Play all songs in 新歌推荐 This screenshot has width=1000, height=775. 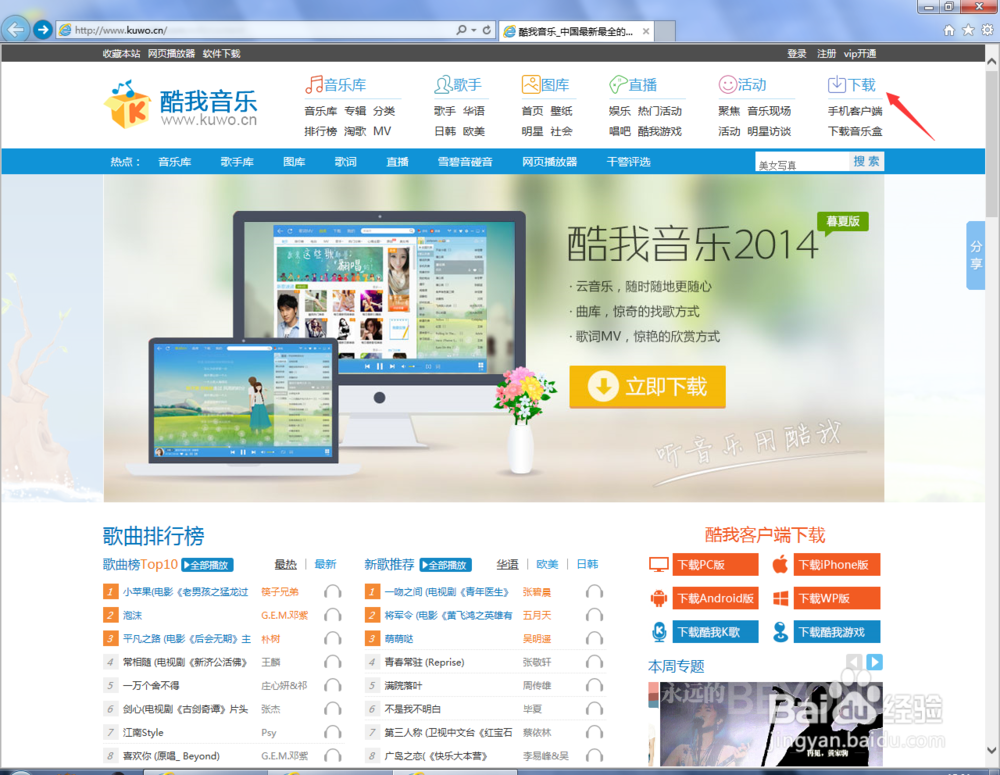[446, 565]
